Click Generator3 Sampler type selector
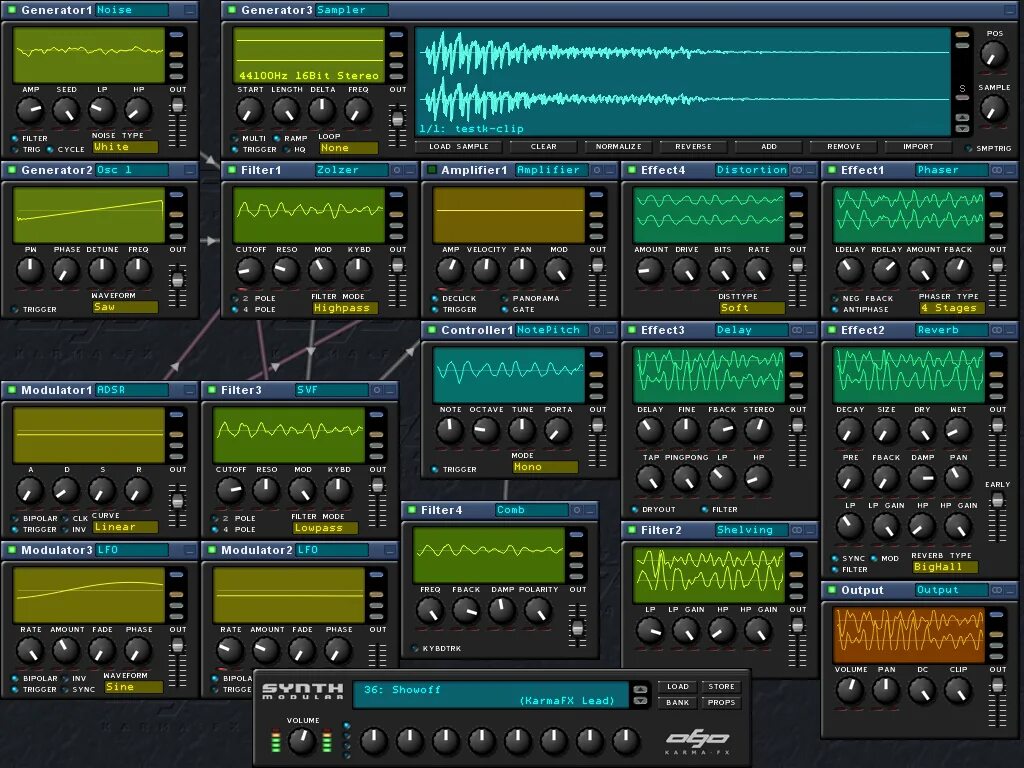This screenshot has width=1024, height=768. pyautogui.click(x=351, y=10)
